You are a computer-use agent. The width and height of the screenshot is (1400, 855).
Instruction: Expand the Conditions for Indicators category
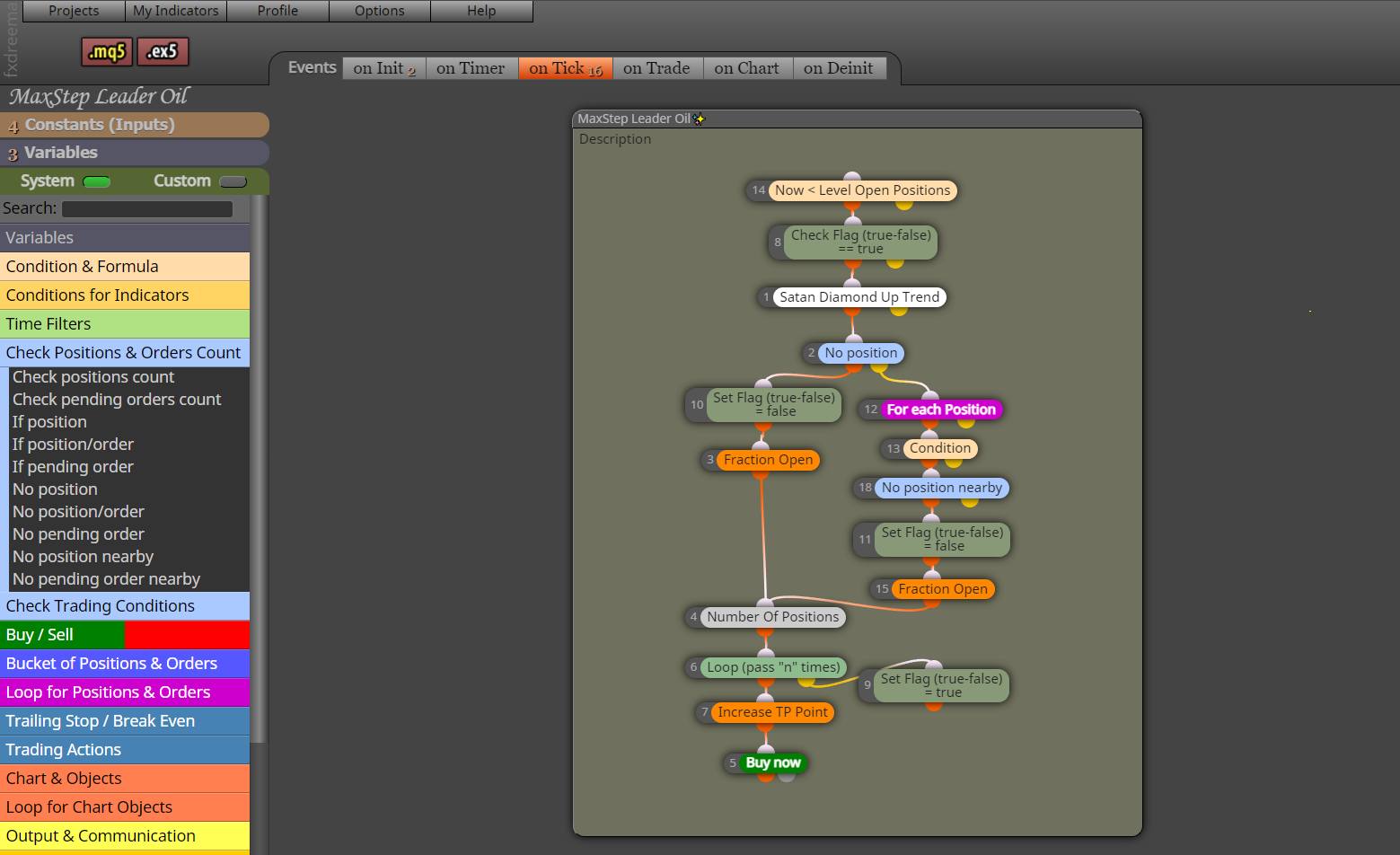pyautogui.click(x=125, y=295)
